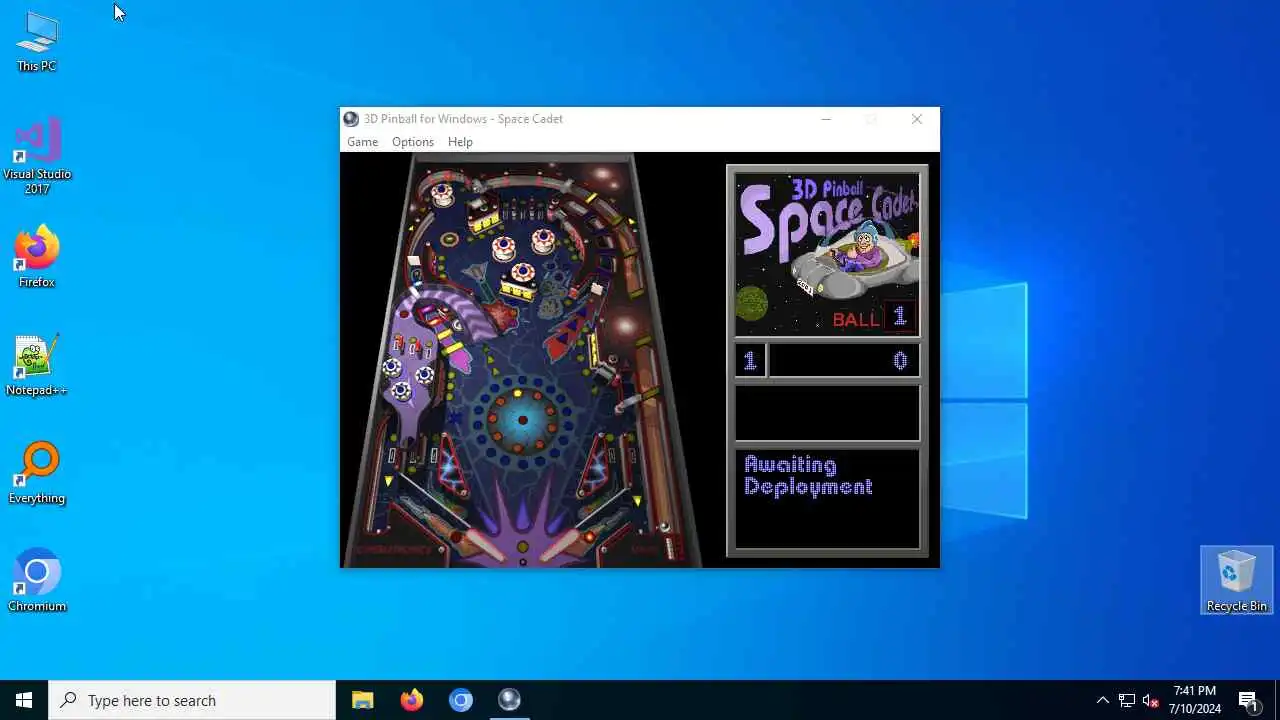
Task: Open the Game menu
Action: 362,142
